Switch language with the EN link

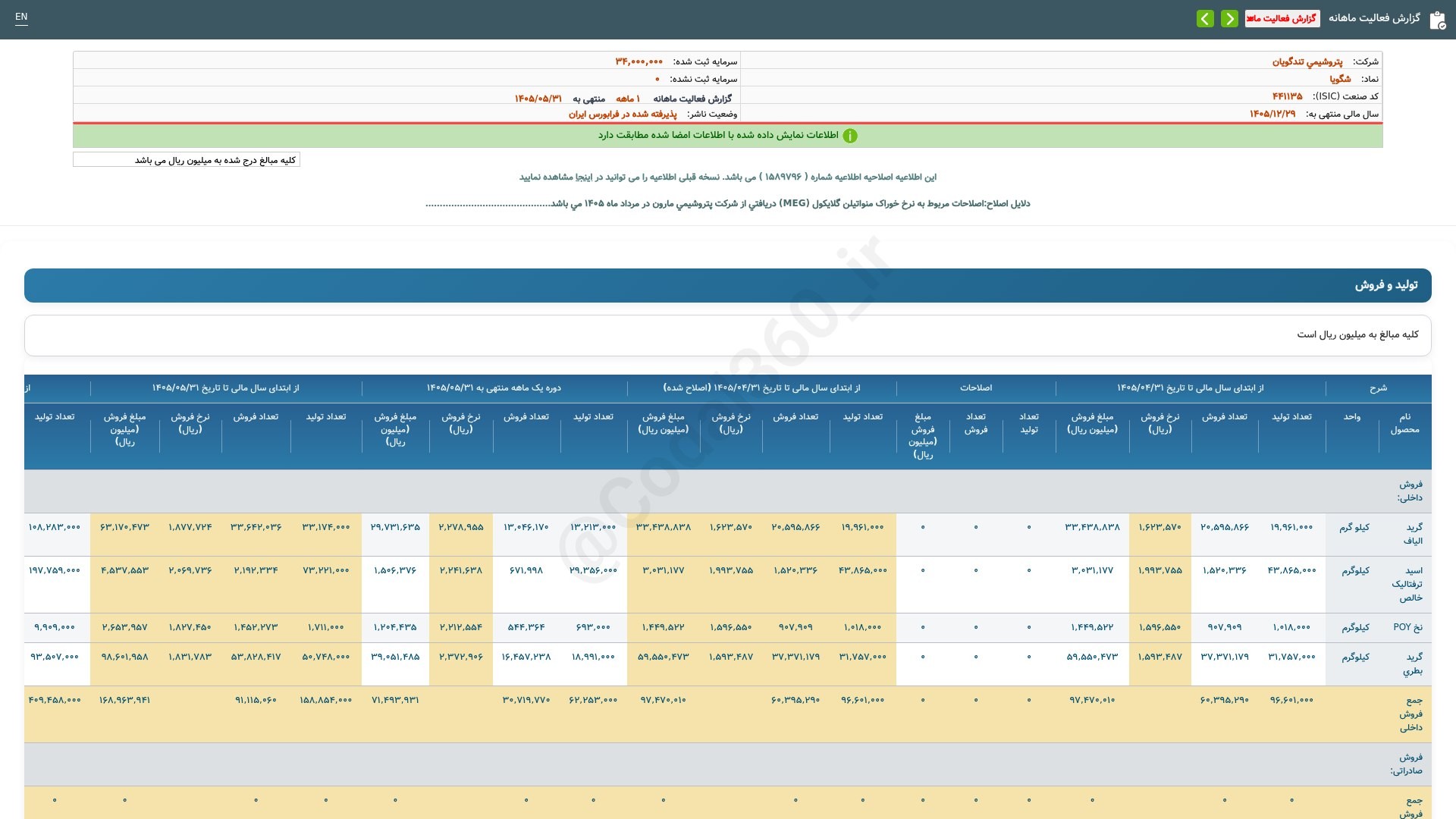coord(21,17)
